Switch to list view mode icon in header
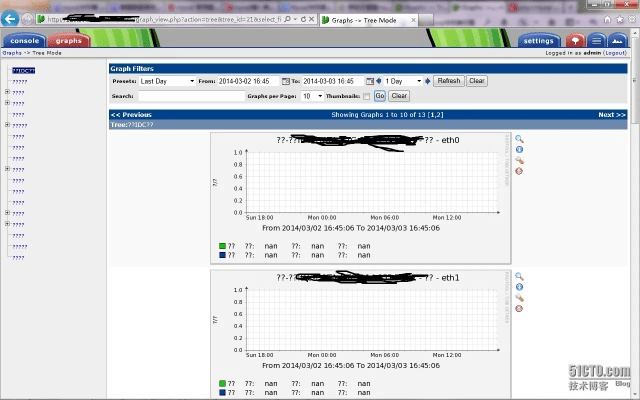640x400 pixels. (x=596, y=40)
